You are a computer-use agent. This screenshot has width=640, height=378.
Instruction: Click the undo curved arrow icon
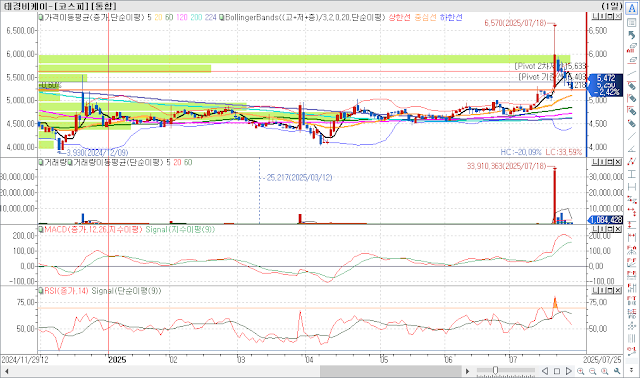tap(631, 36)
